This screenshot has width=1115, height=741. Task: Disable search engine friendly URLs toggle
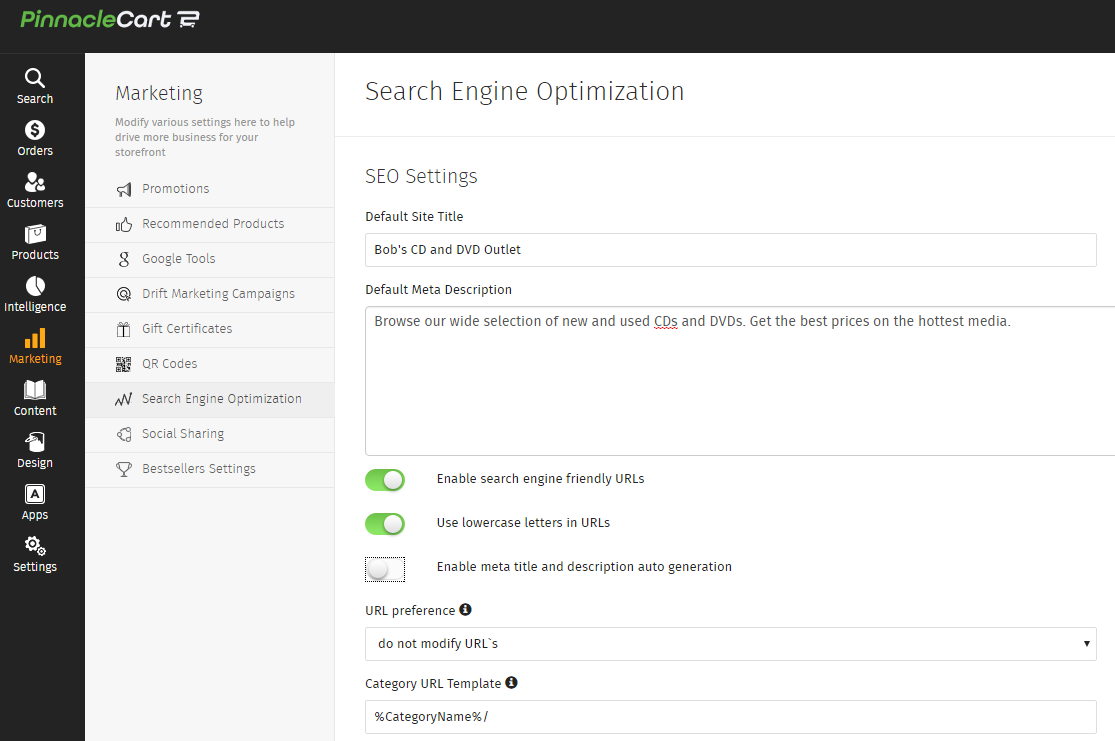tap(385, 480)
